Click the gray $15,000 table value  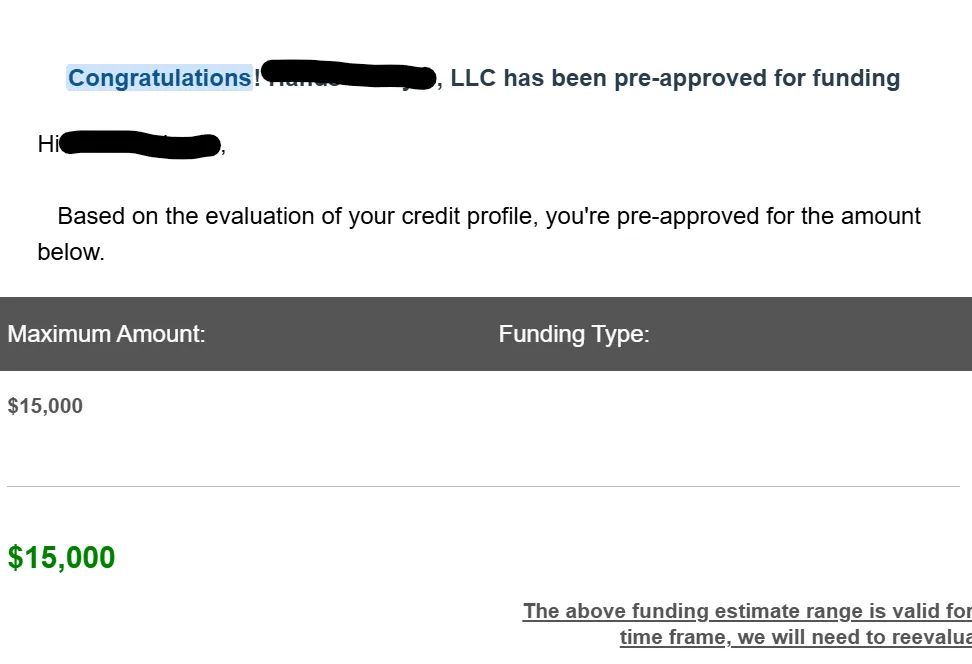coord(45,405)
